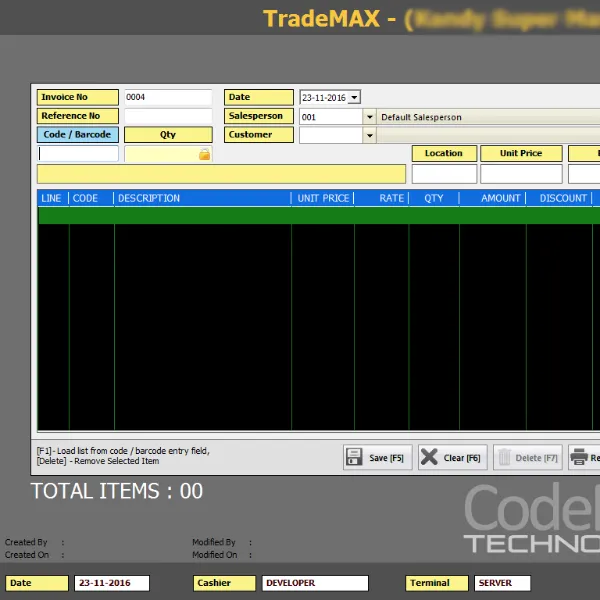Click the bottom Terminal label

(x=437, y=583)
